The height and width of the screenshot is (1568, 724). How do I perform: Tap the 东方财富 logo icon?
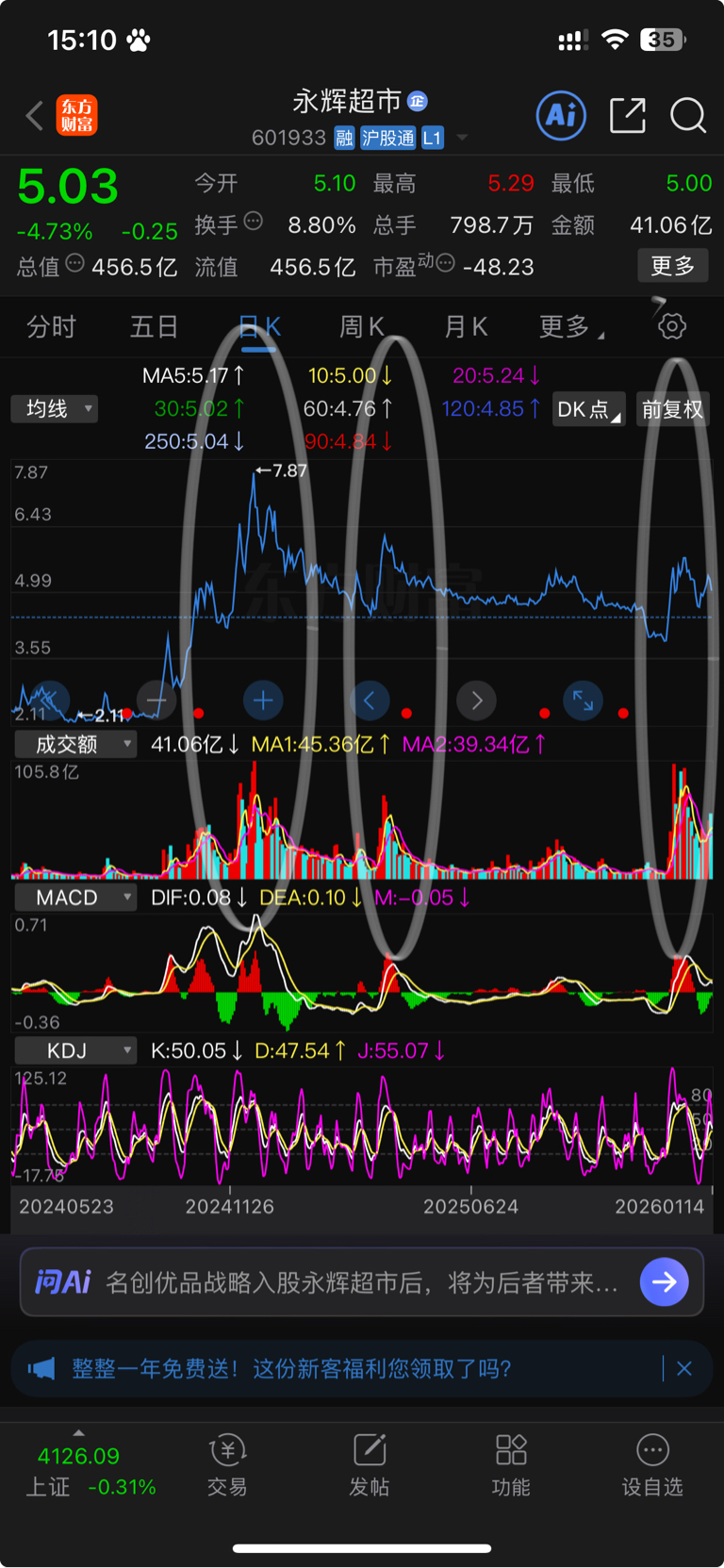pyautogui.click(x=77, y=115)
